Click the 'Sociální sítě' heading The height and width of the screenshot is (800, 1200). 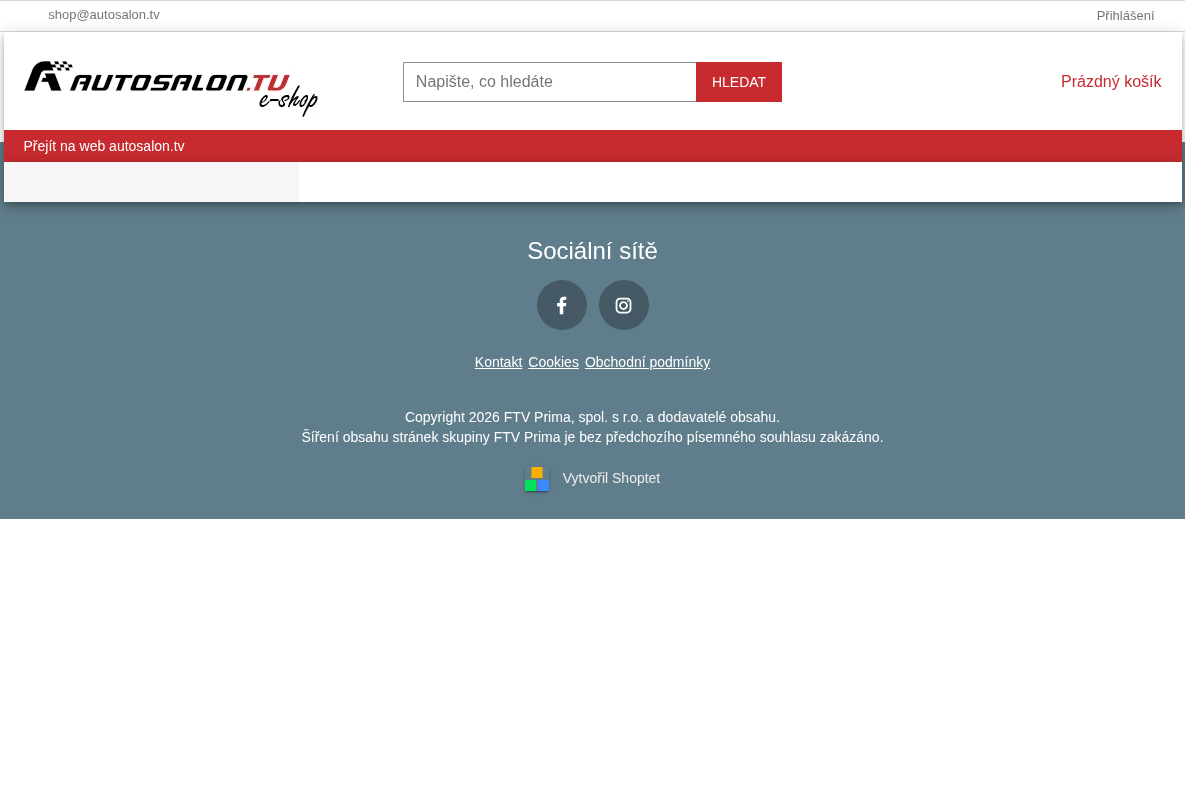click(592, 251)
